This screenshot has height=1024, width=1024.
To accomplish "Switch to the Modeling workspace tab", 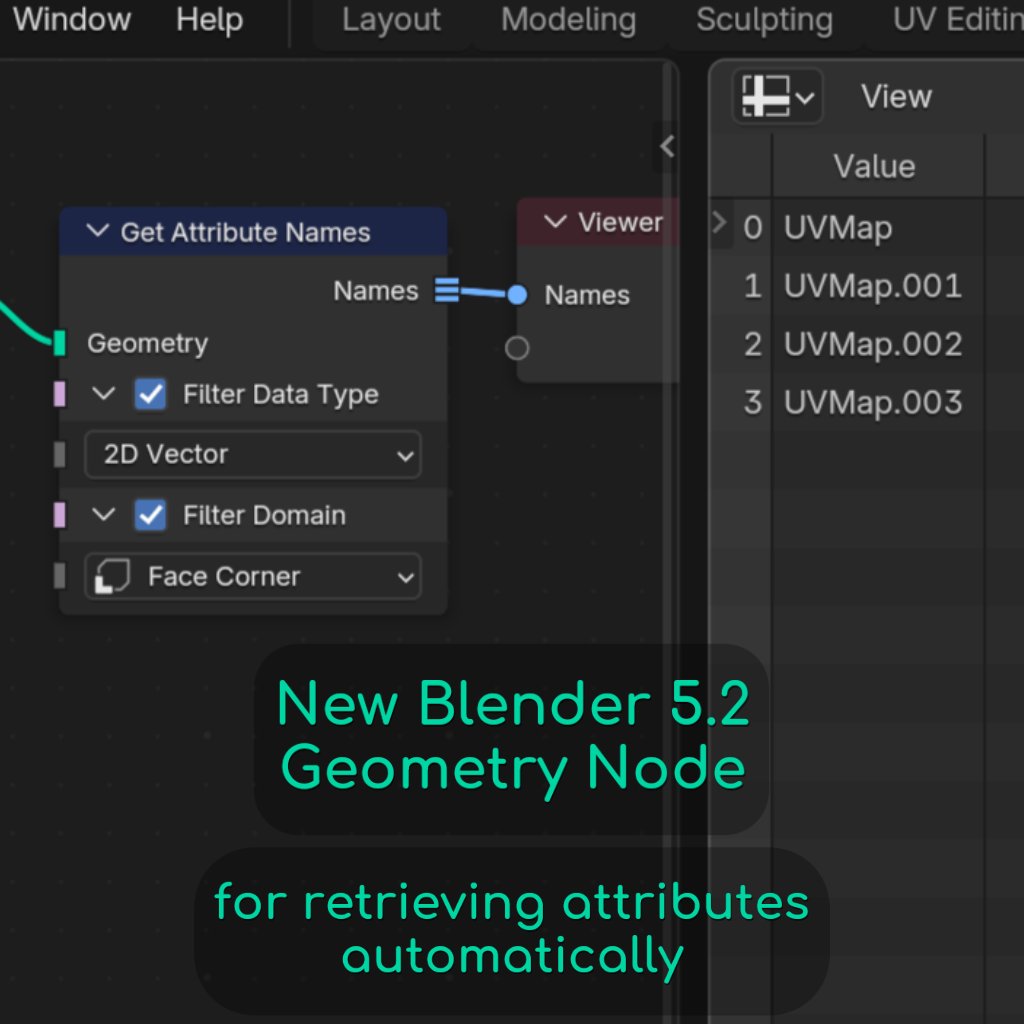I will [x=568, y=20].
